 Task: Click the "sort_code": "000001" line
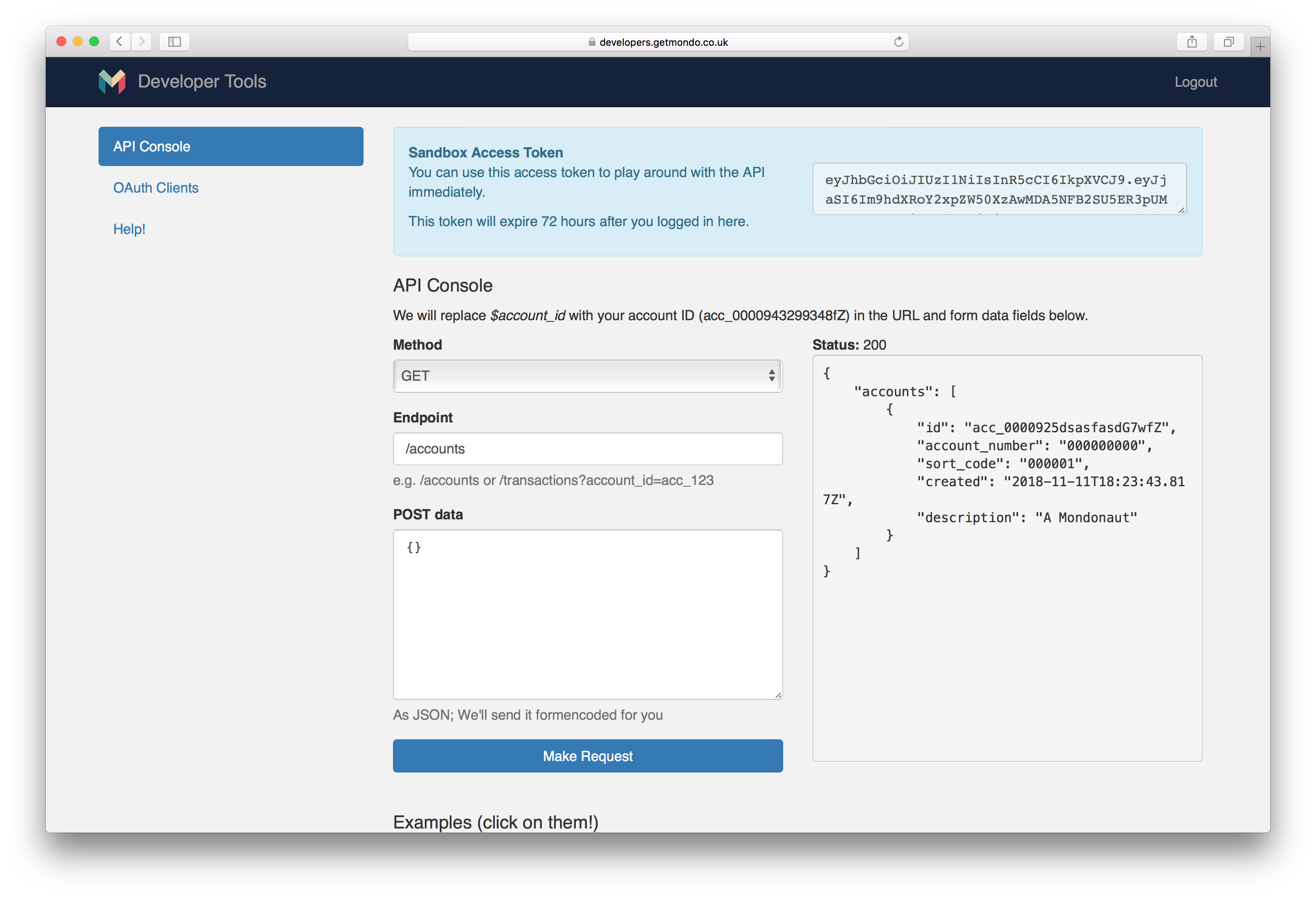(x=1002, y=464)
